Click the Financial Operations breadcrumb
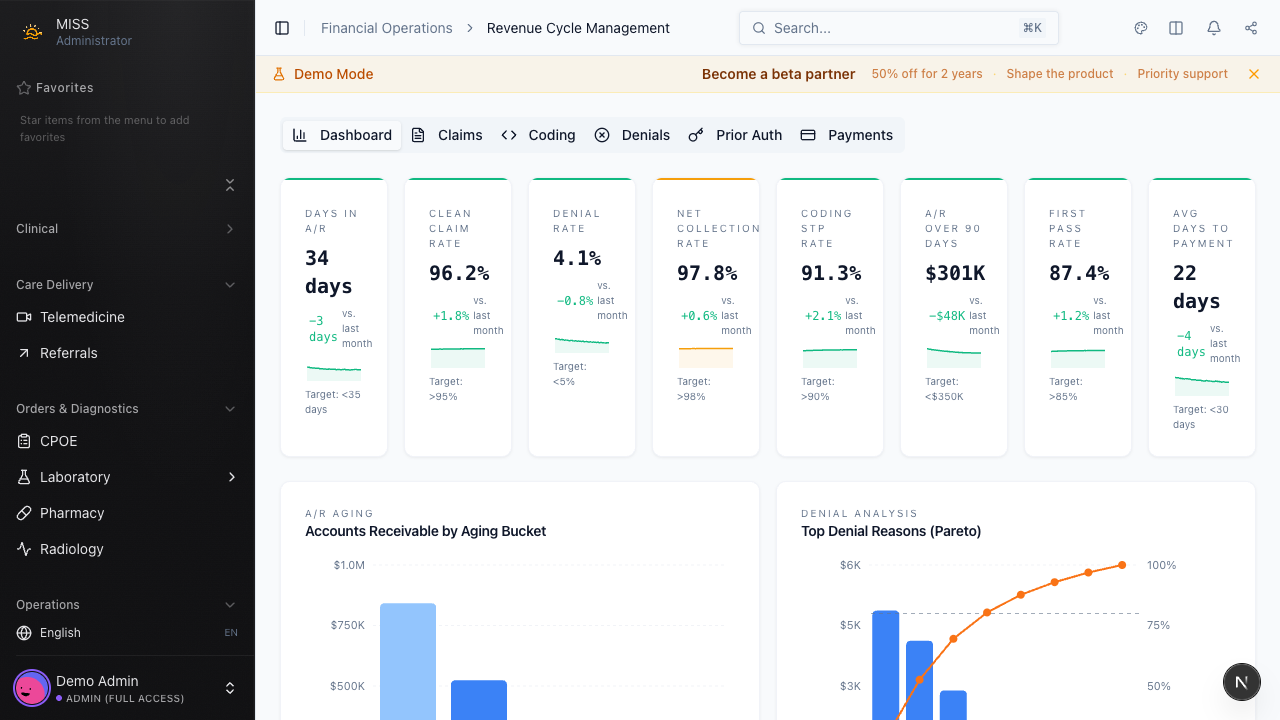The width and height of the screenshot is (1280, 720). pos(386,28)
